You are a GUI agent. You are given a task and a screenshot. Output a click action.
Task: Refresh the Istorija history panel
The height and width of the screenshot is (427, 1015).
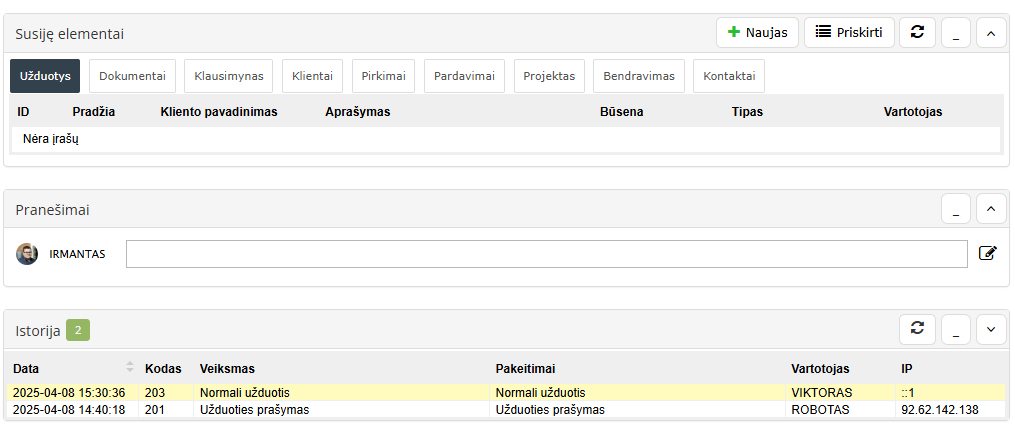coord(917,328)
